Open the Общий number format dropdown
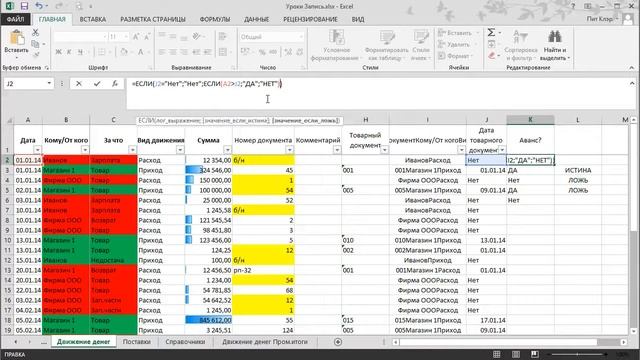640x360 pixels. pyautogui.click(x=301, y=37)
